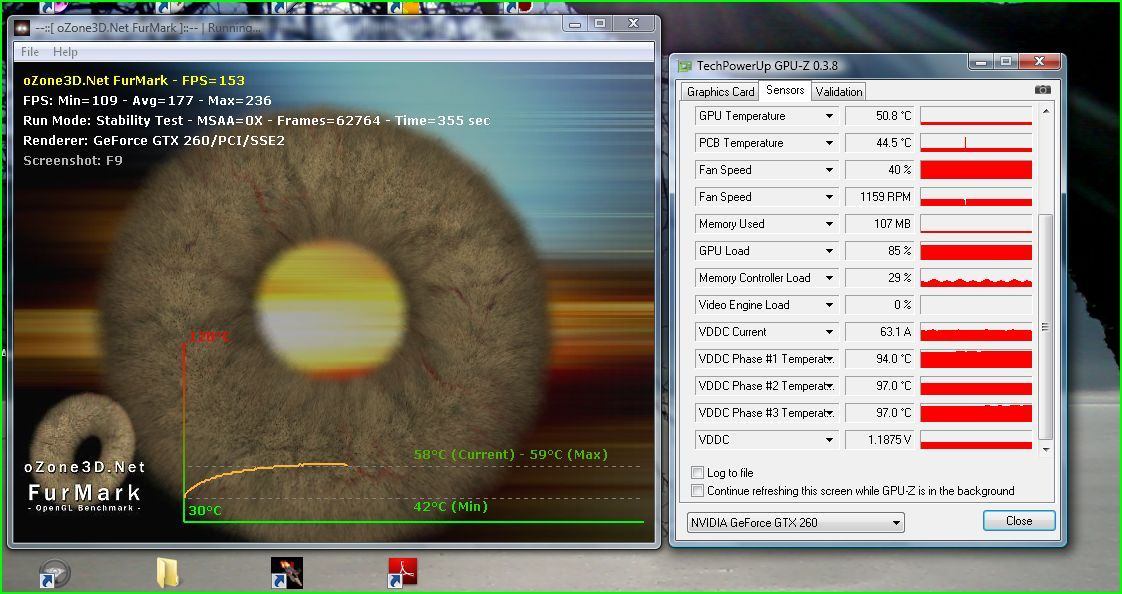The image size is (1122, 594).
Task: Open the File menu in FurMark
Action: pos(30,52)
